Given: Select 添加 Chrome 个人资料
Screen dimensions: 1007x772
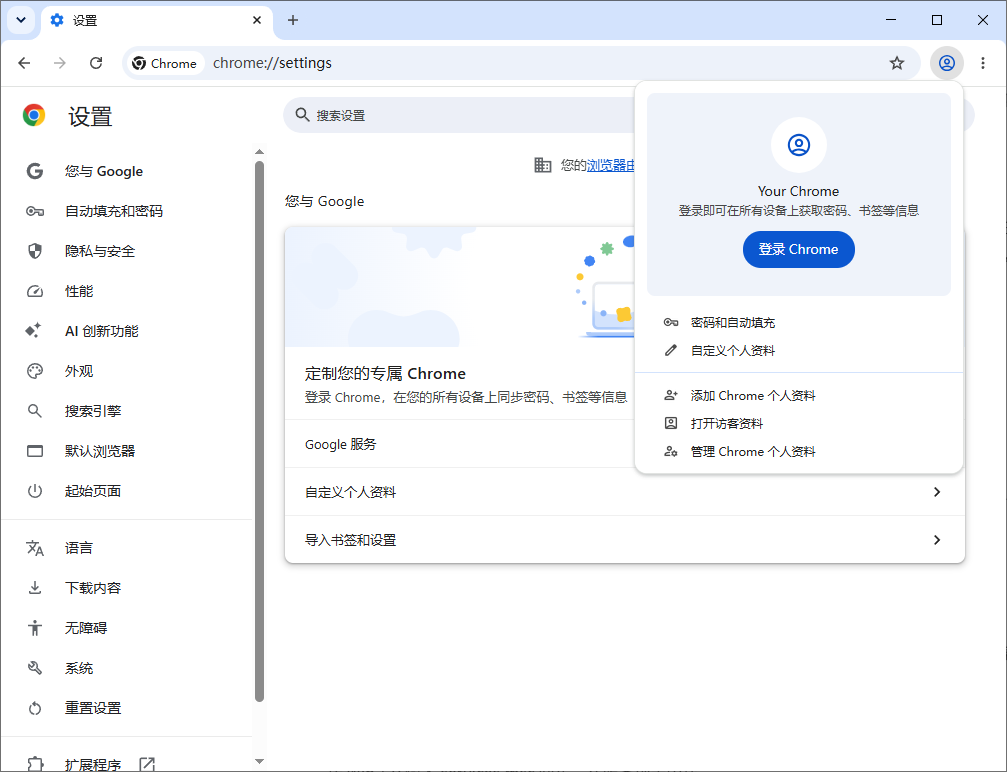Looking at the screenshot, I should [798, 396].
